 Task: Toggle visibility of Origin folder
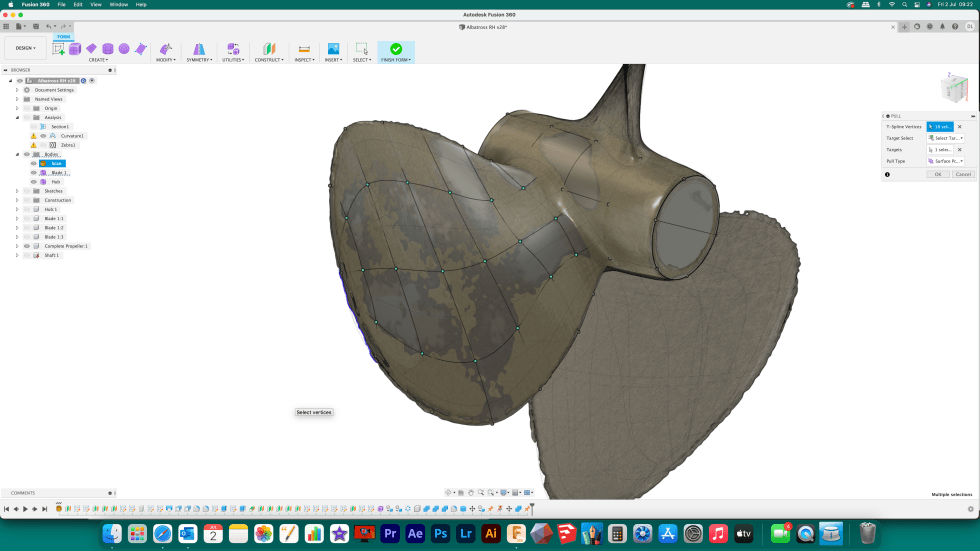pyautogui.click(x=27, y=108)
